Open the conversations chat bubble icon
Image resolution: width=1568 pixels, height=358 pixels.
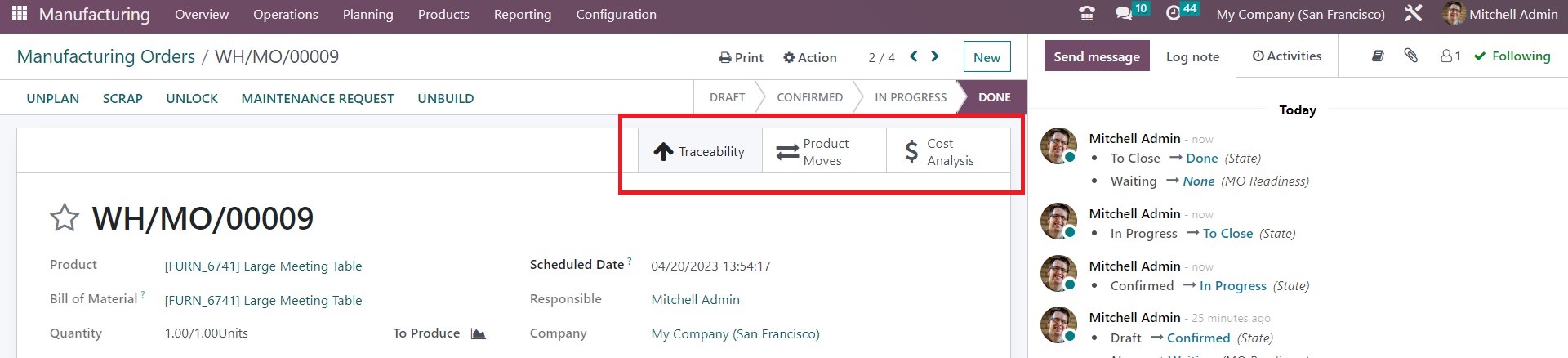[1125, 14]
